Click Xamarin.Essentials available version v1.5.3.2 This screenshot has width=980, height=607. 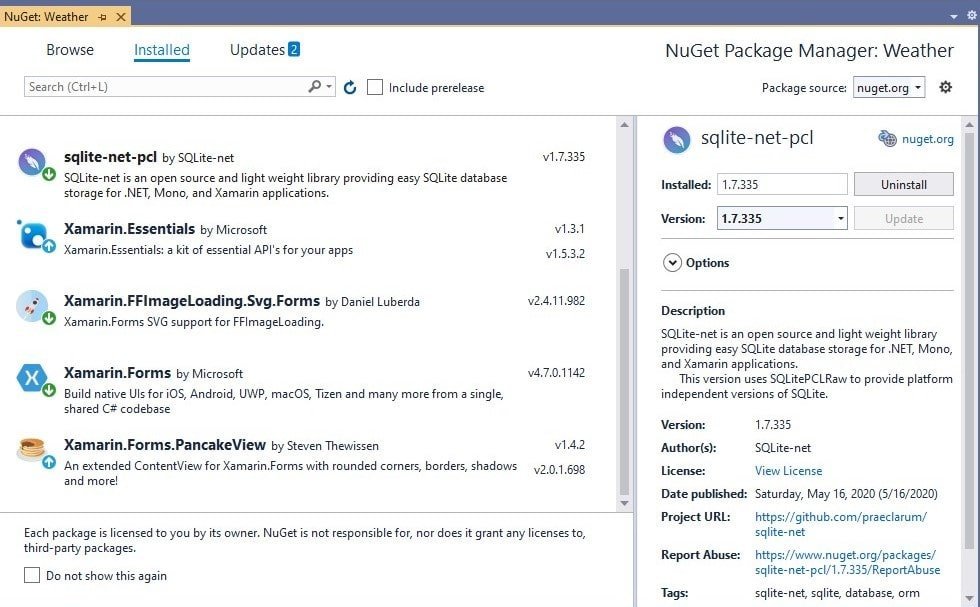point(565,254)
